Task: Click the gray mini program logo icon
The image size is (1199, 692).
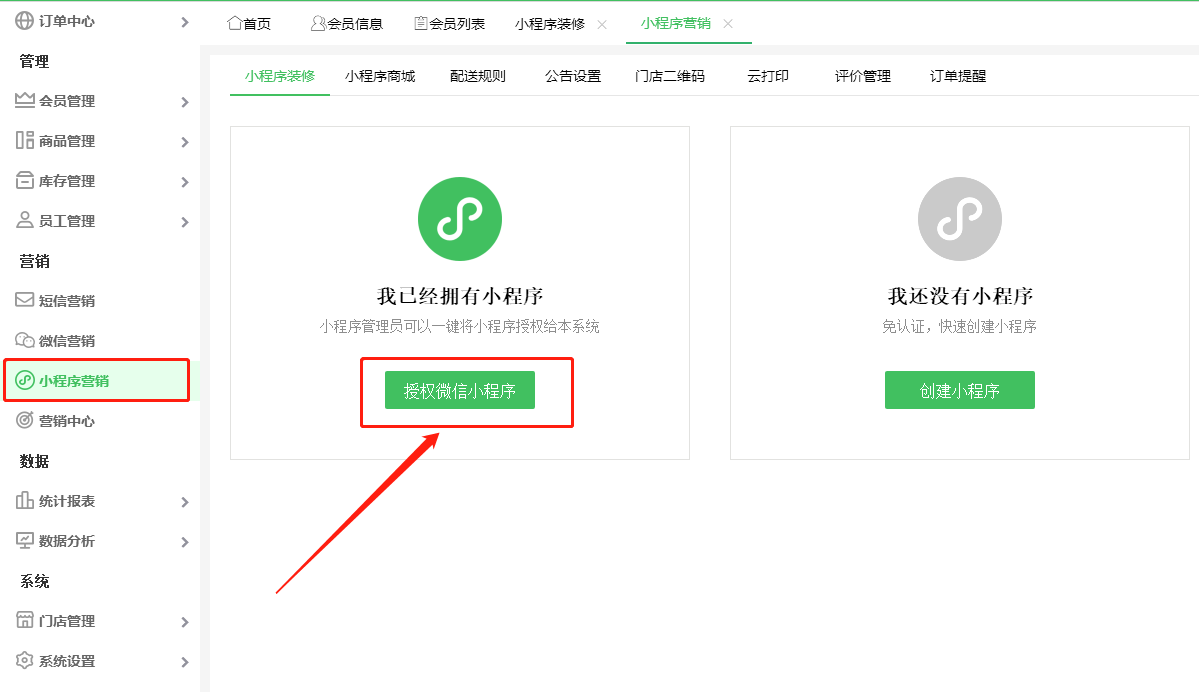Action: (x=959, y=219)
